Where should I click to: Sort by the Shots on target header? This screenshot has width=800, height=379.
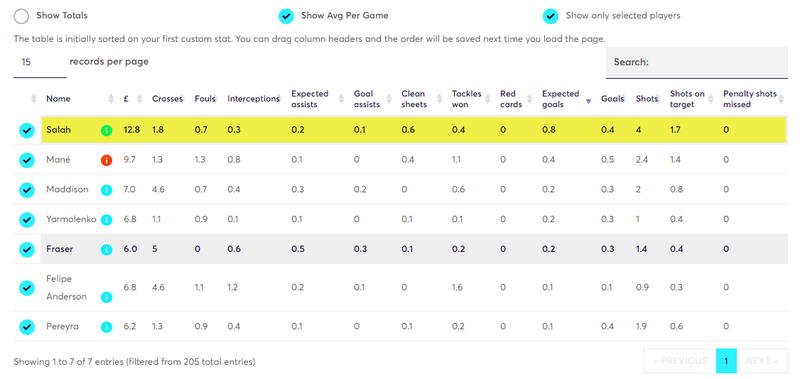point(687,99)
